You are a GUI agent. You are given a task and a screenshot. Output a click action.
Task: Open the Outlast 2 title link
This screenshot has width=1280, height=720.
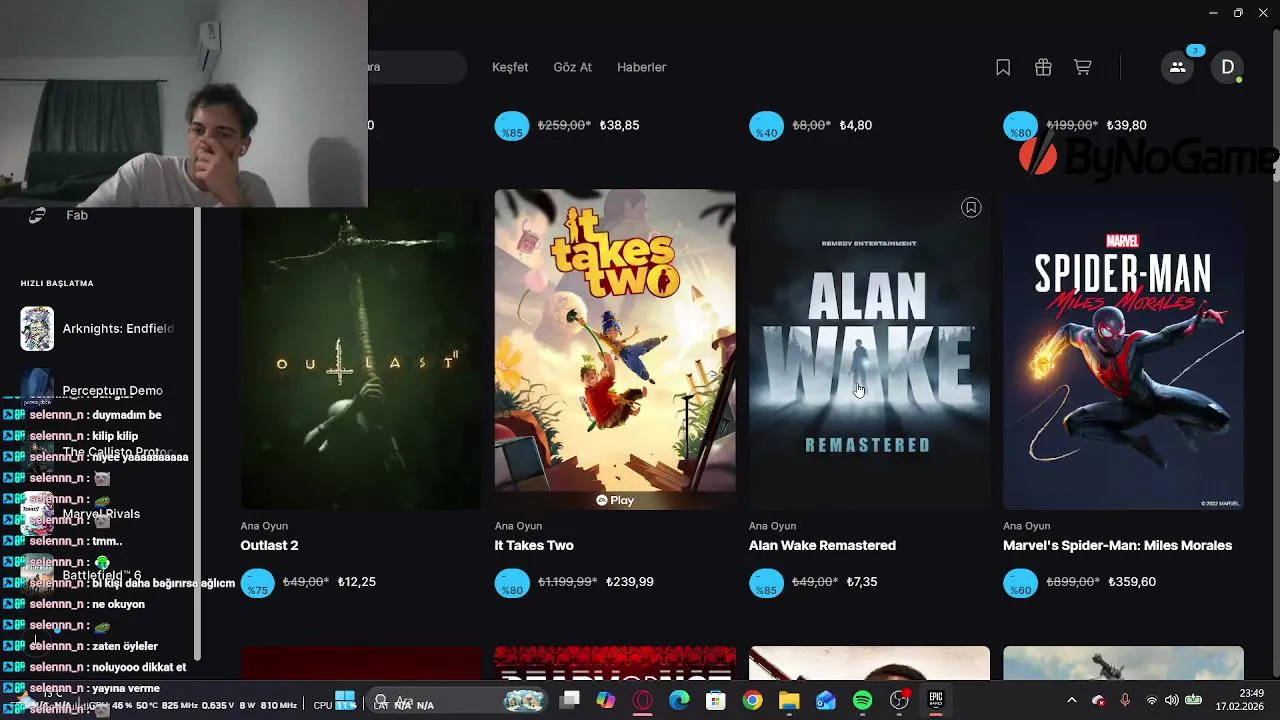point(270,546)
